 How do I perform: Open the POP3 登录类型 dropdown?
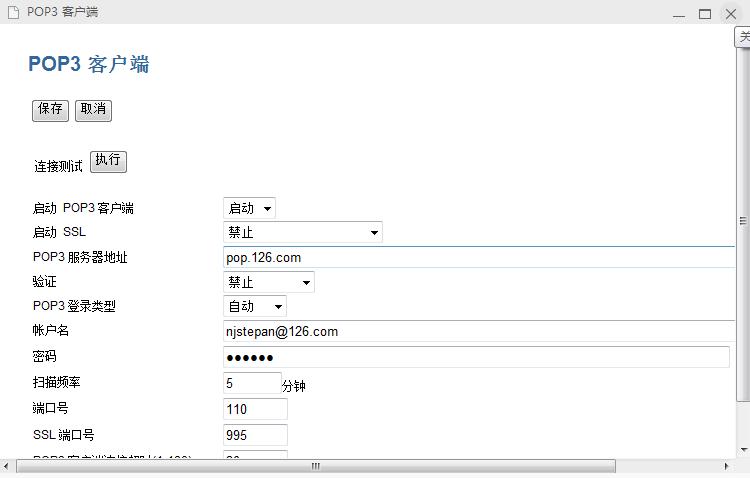point(255,306)
